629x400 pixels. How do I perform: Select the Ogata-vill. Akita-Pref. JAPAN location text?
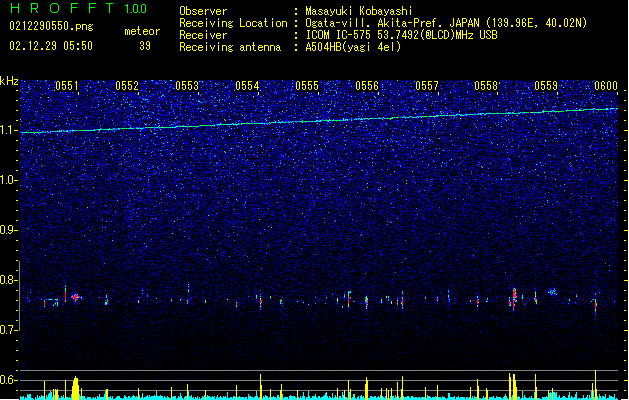[x=446, y=23]
